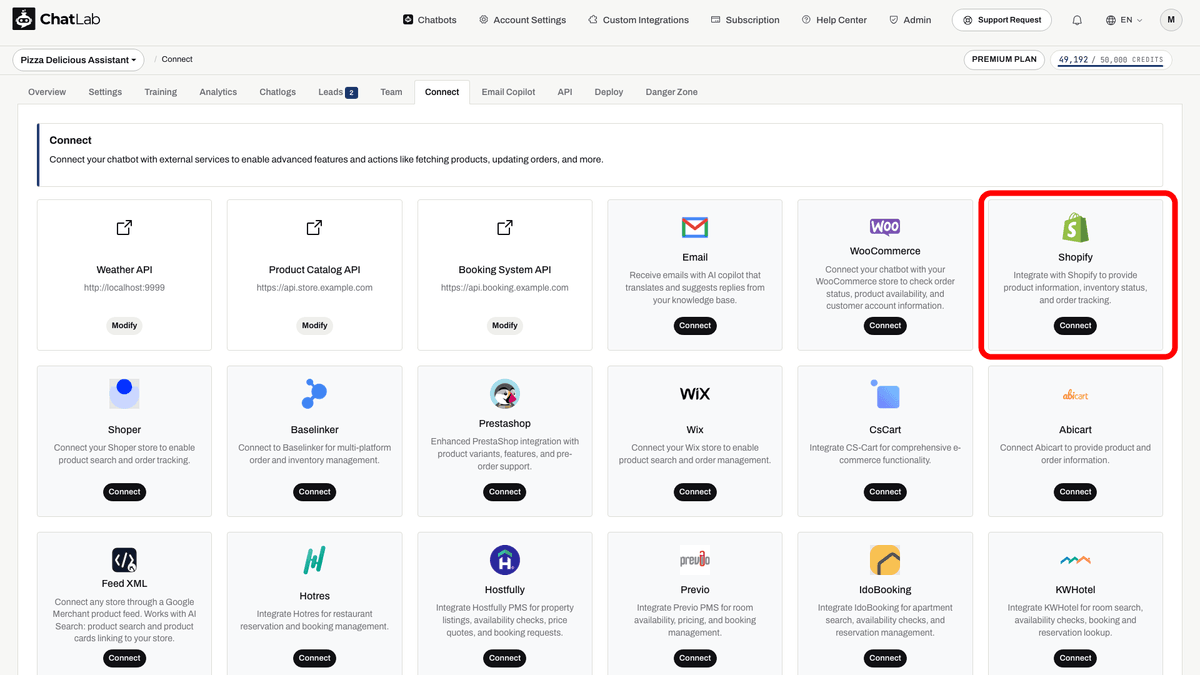Click the 'Connect' breadcrumb text

[177, 59]
